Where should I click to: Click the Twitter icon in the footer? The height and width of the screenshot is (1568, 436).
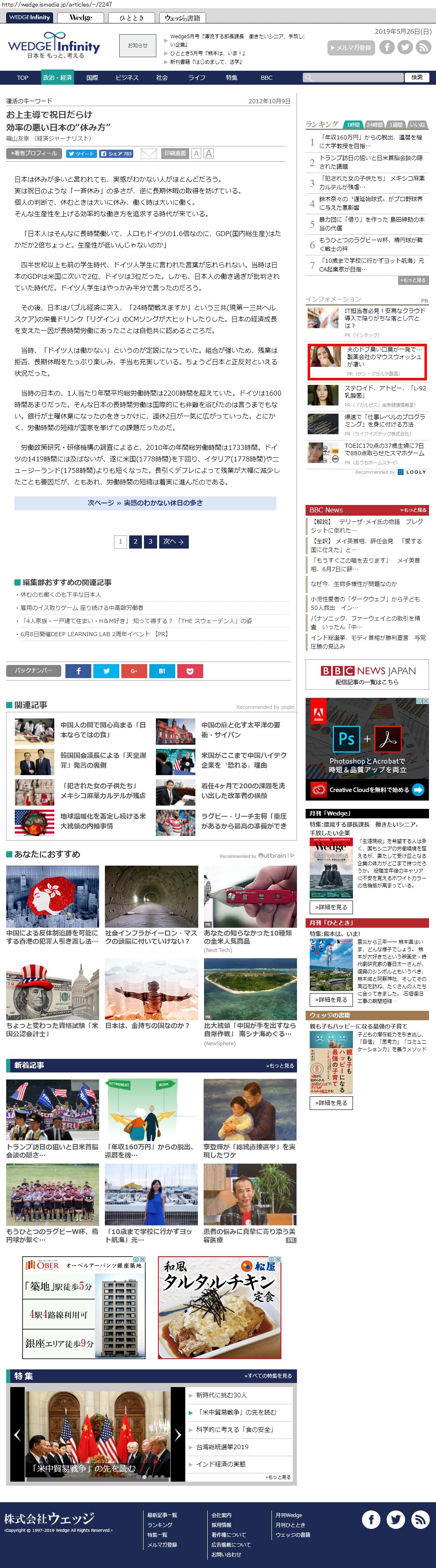(x=395, y=1519)
